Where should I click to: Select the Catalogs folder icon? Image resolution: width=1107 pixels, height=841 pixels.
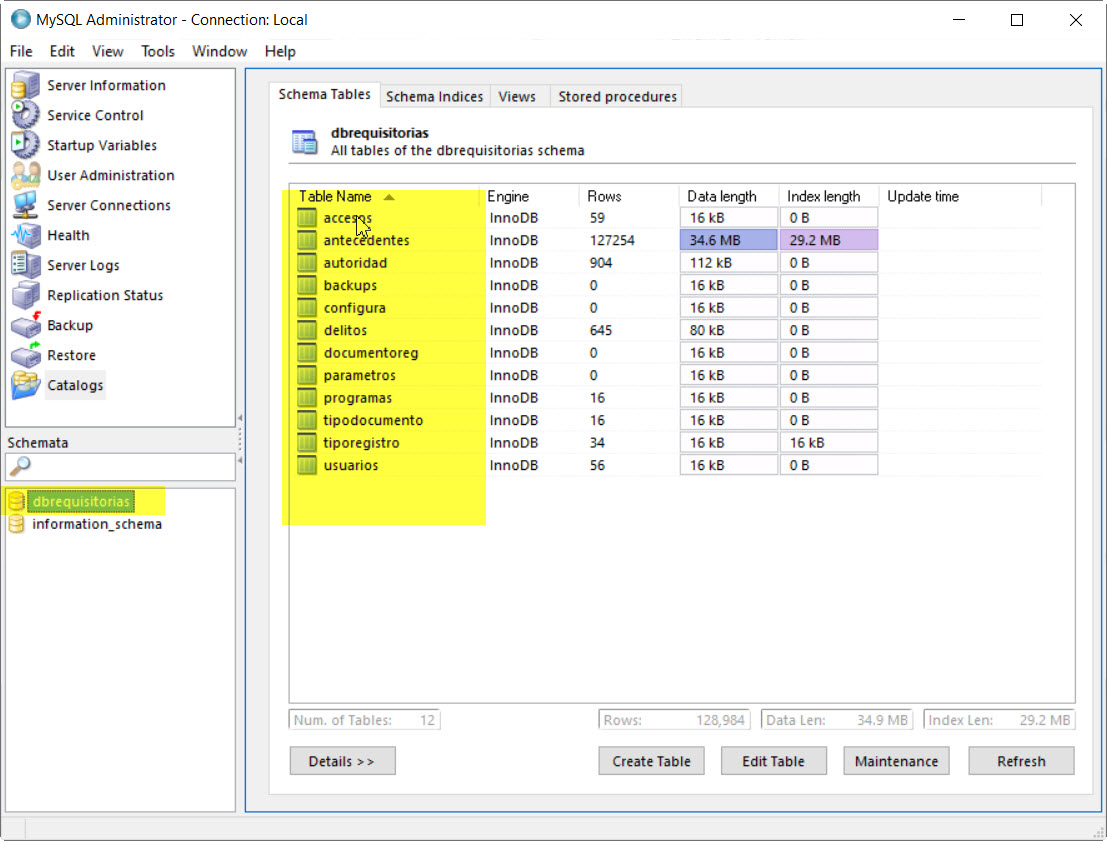tap(25, 386)
